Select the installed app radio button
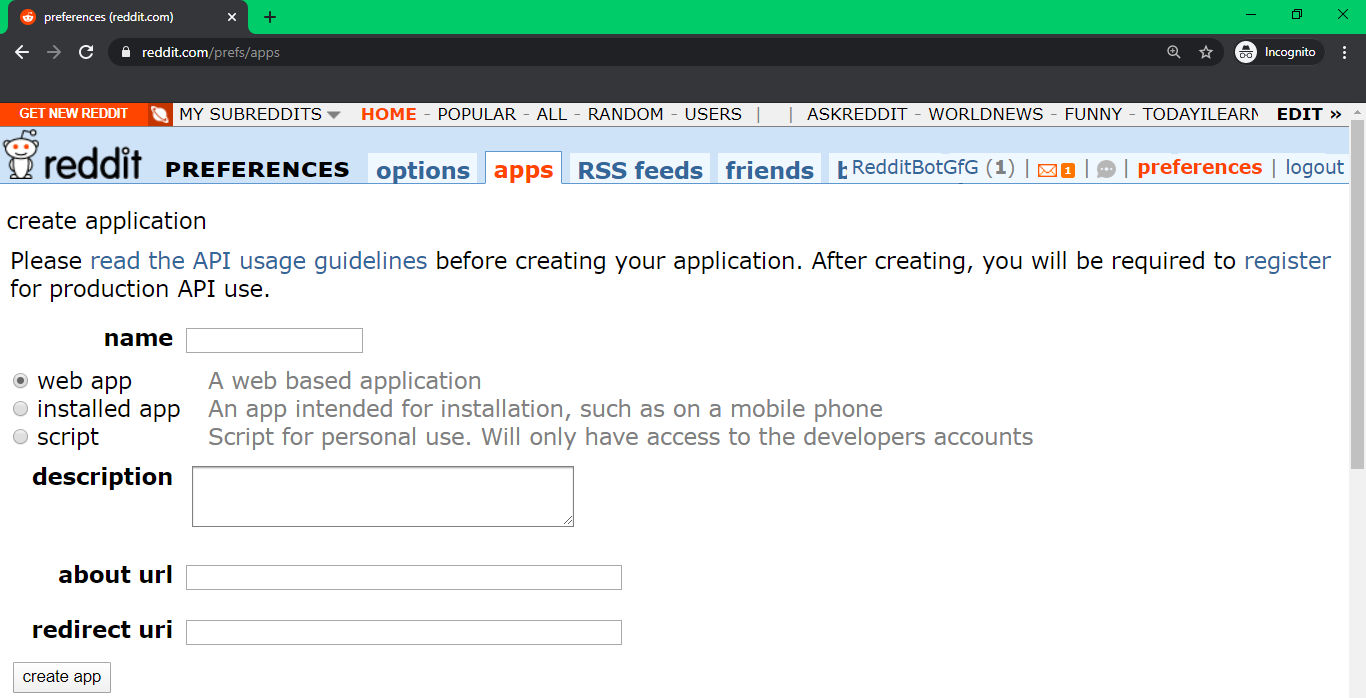The image size is (1366, 698). click(x=20, y=409)
